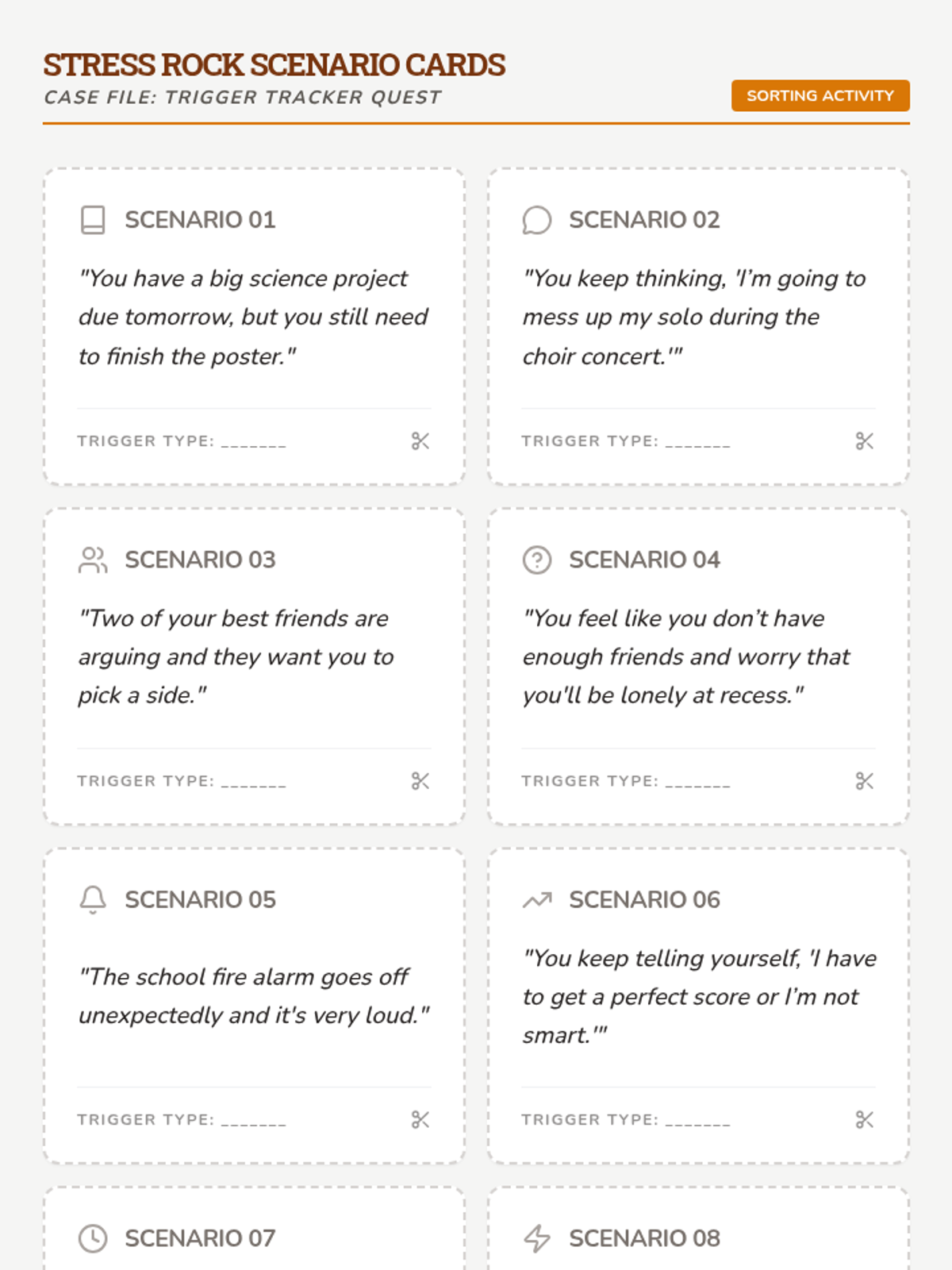The image size is (952, 1270).
Task: Click the question mark icon on Scenario 04
Action: coord(536,560)
